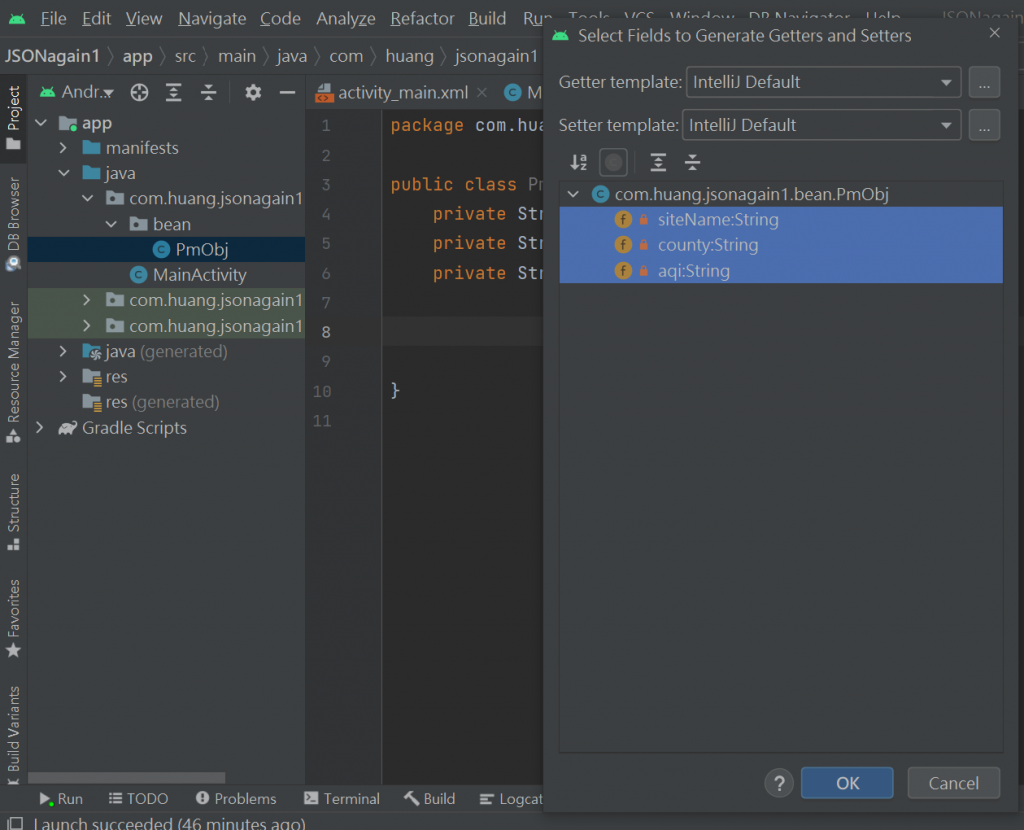Click collapse all icon in dialog toolbar
The width and height of the screenshot is (1024, 830).
[x=692, y=162]
